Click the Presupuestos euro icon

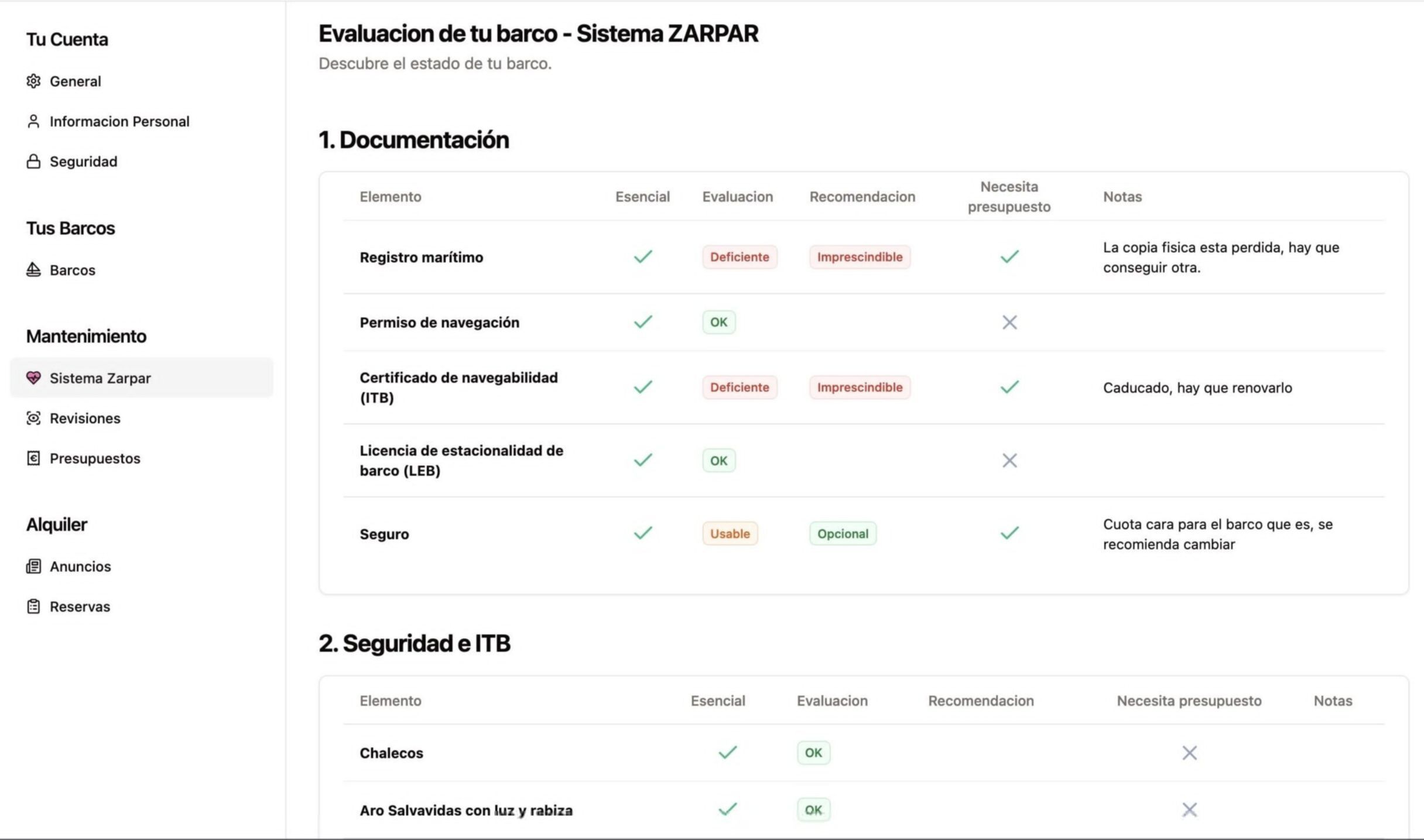[x=33, y=458]
